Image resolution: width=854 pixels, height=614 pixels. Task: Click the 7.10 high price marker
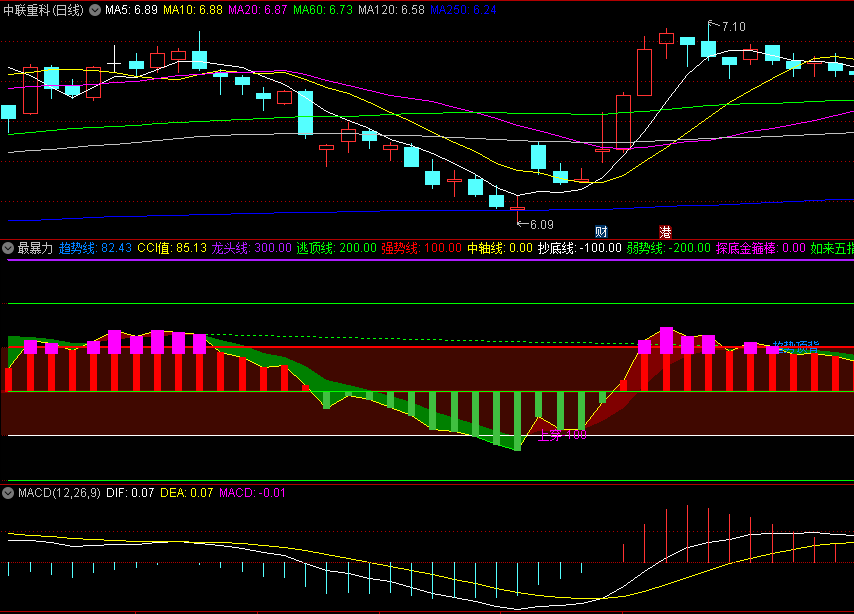point(733,27)
